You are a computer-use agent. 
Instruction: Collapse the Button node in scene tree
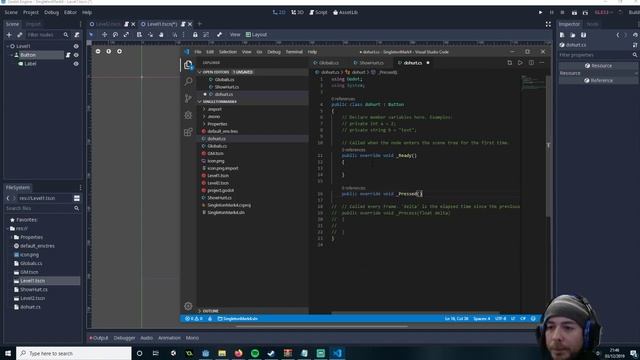point(11,55)
